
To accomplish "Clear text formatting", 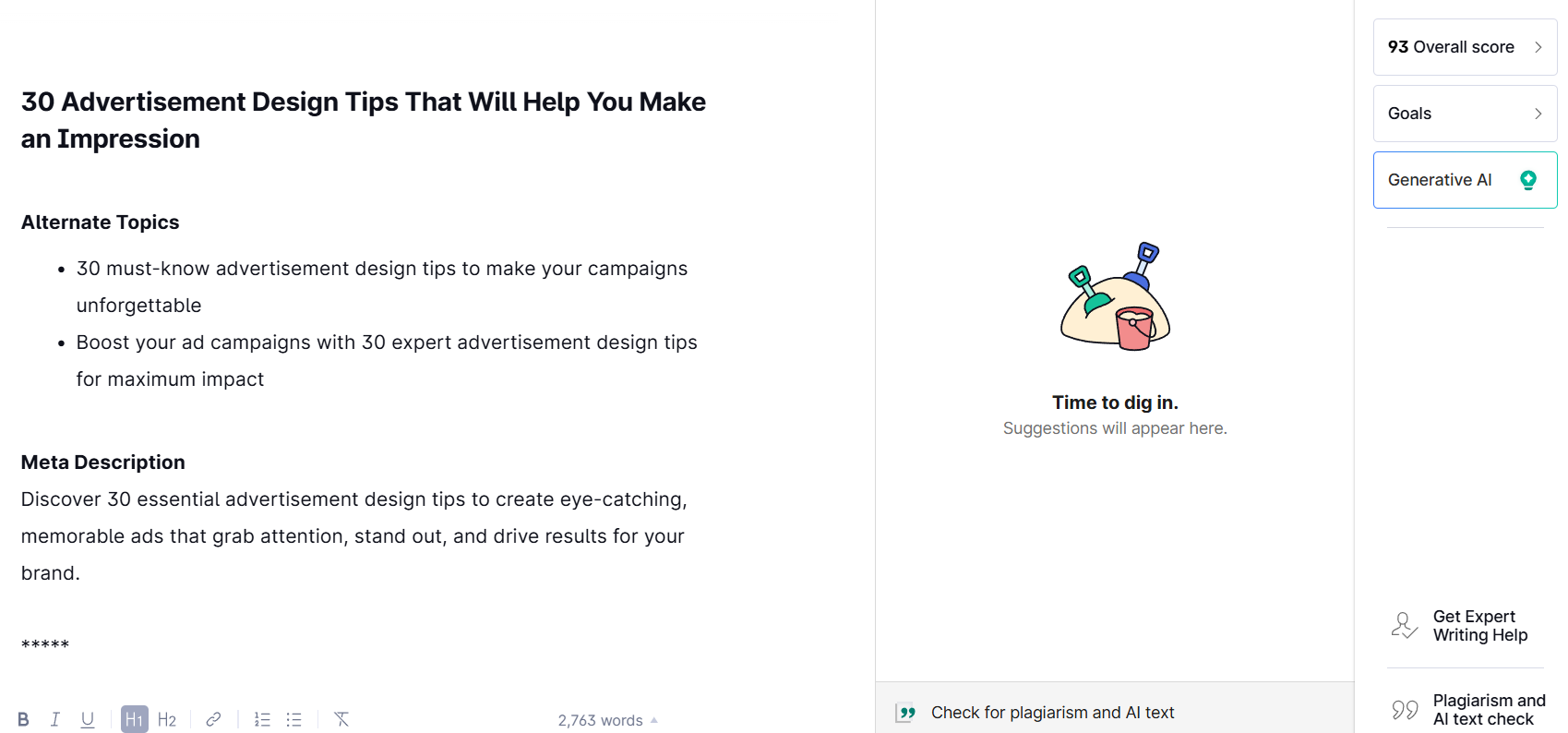I will pos(341,719).
